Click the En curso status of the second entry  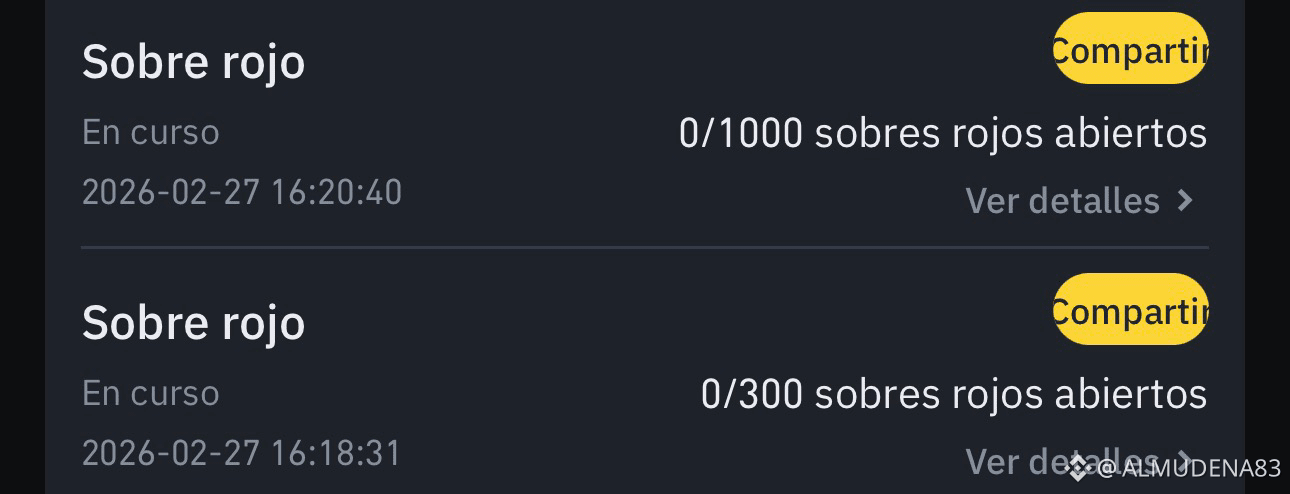[150, 393]
